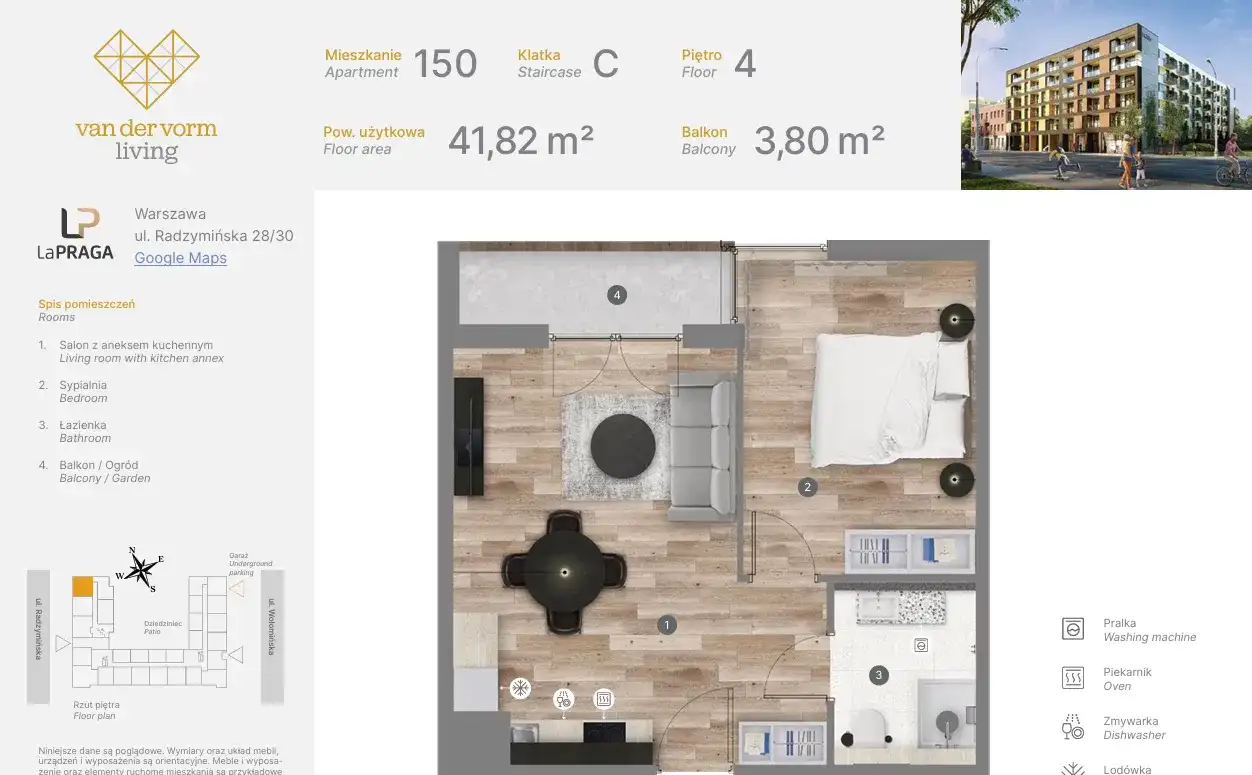Click the balcony area value 3,80 m²

click(819, 141)
